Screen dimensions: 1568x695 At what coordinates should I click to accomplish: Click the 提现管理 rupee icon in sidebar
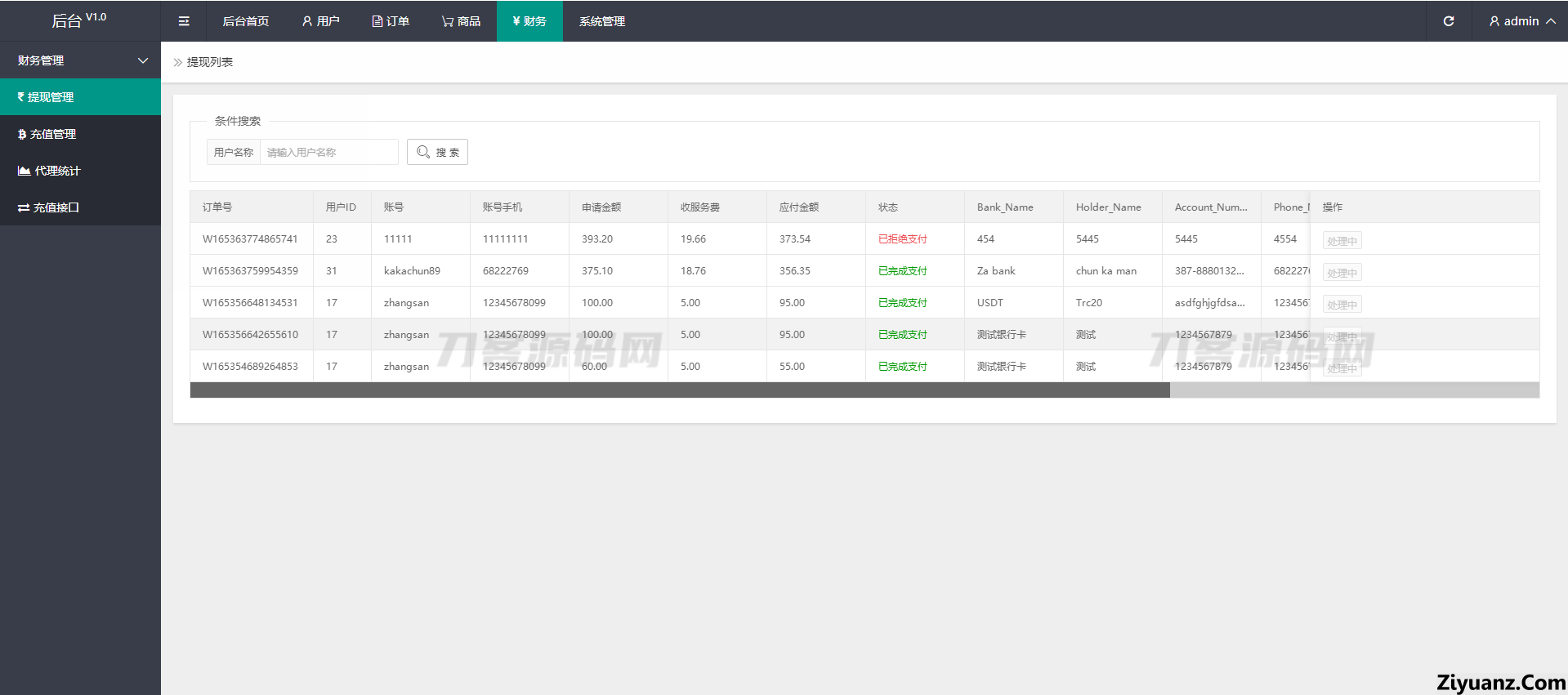21,97
